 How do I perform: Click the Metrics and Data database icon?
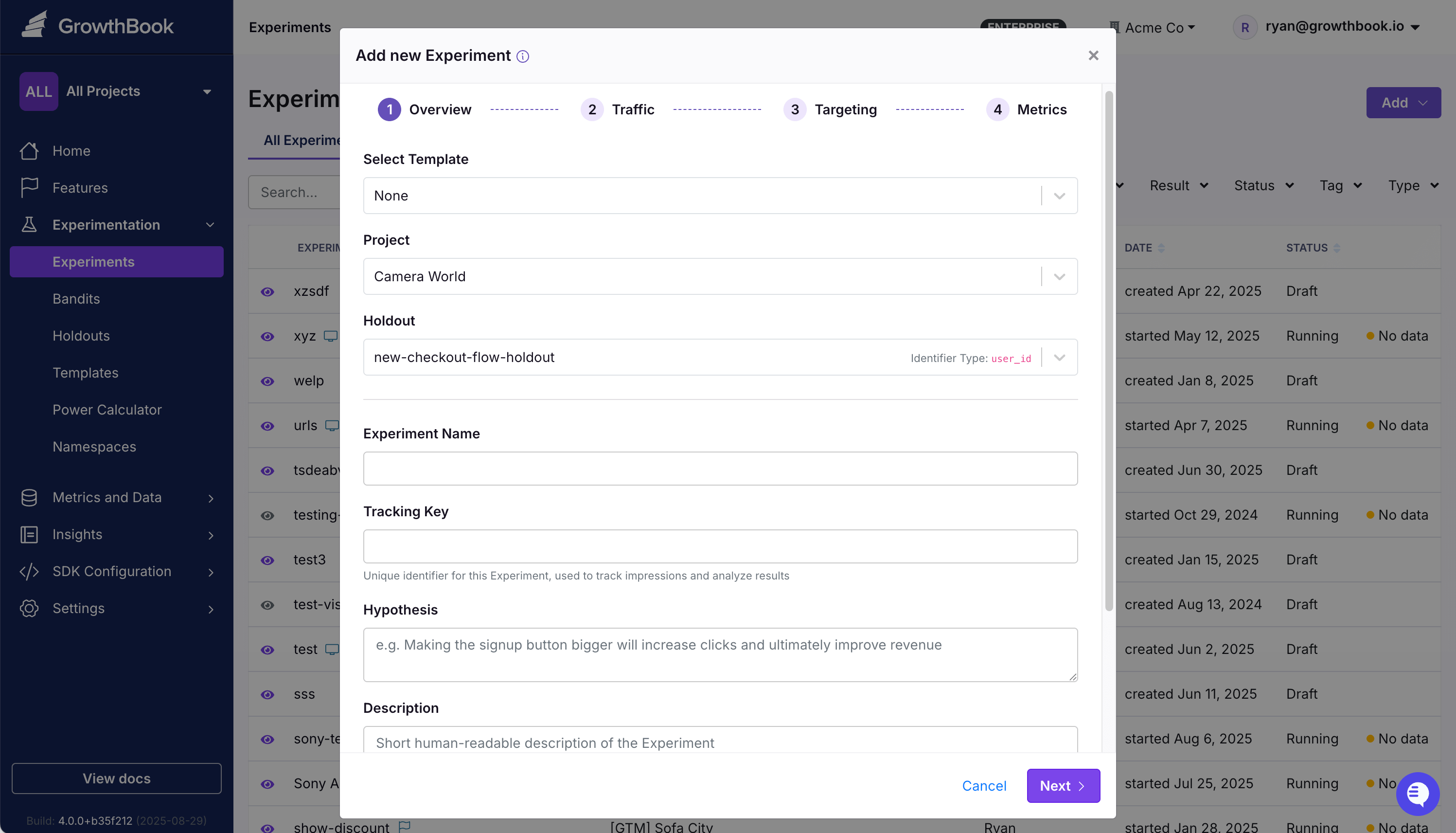pyautogui.click(x=29, y=497)
